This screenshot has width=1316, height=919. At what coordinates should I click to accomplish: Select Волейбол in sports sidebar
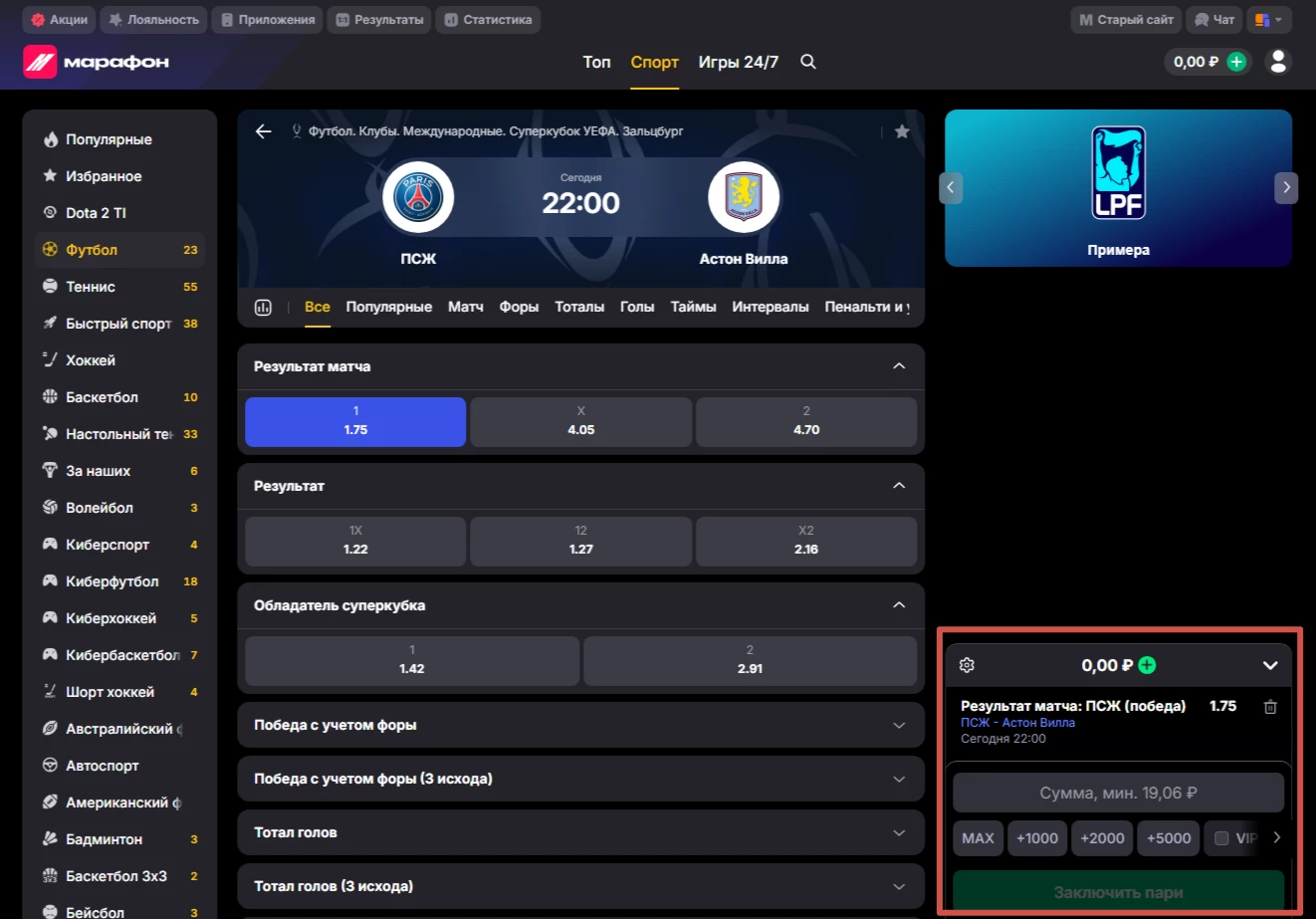(119, 508)
